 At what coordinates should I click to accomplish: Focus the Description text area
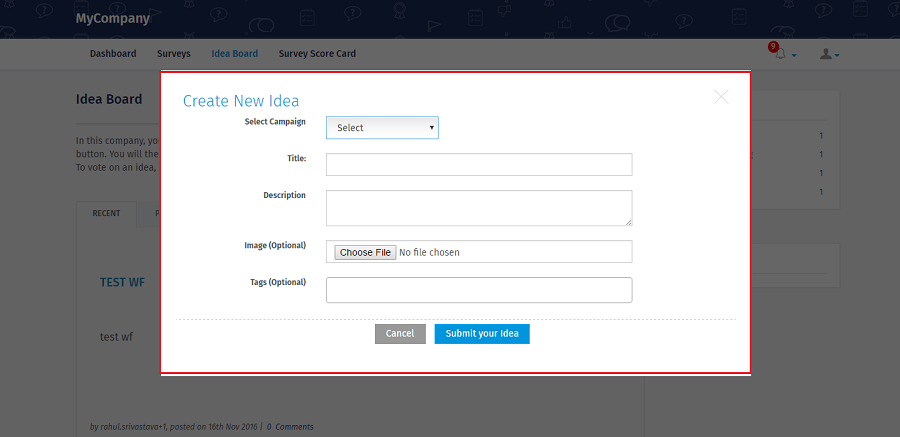pyautogui.click(x=479, y=208)
